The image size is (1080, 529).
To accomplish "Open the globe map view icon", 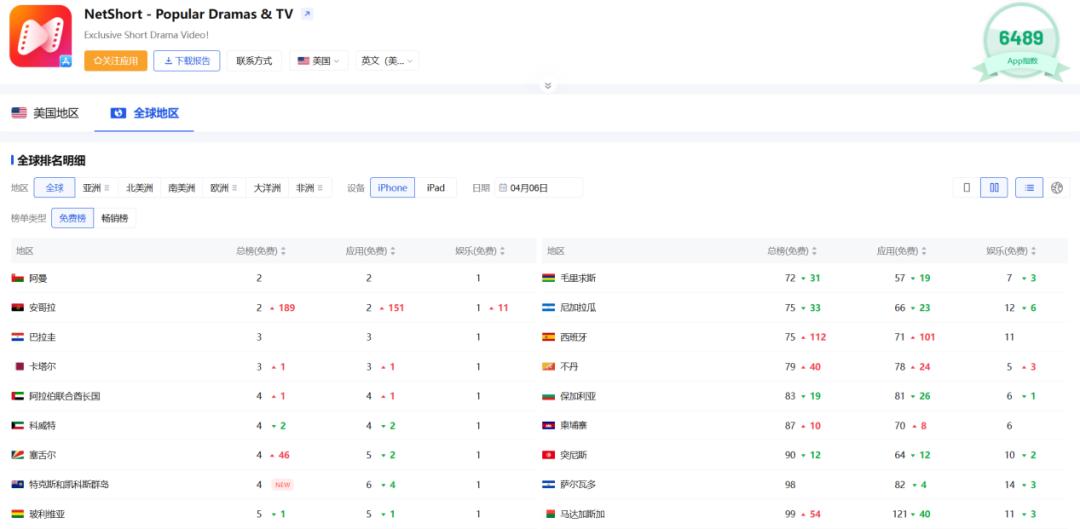I will pyautogui.click(x=1057, y=187).
